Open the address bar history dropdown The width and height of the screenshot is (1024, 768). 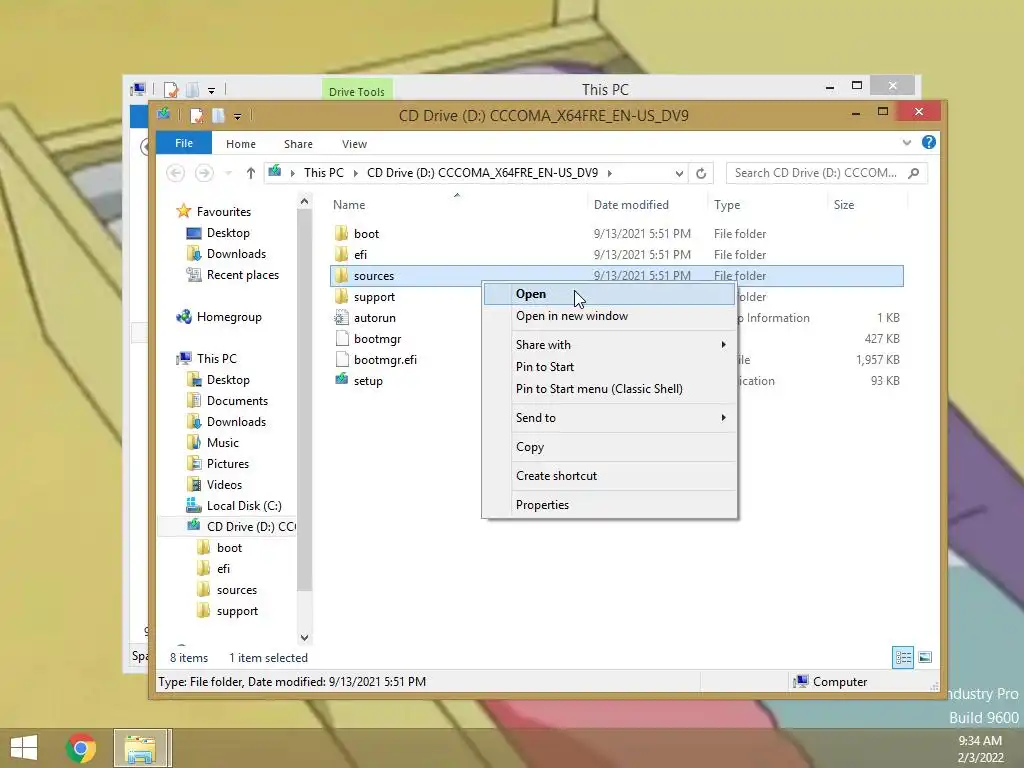coord(679,173)
